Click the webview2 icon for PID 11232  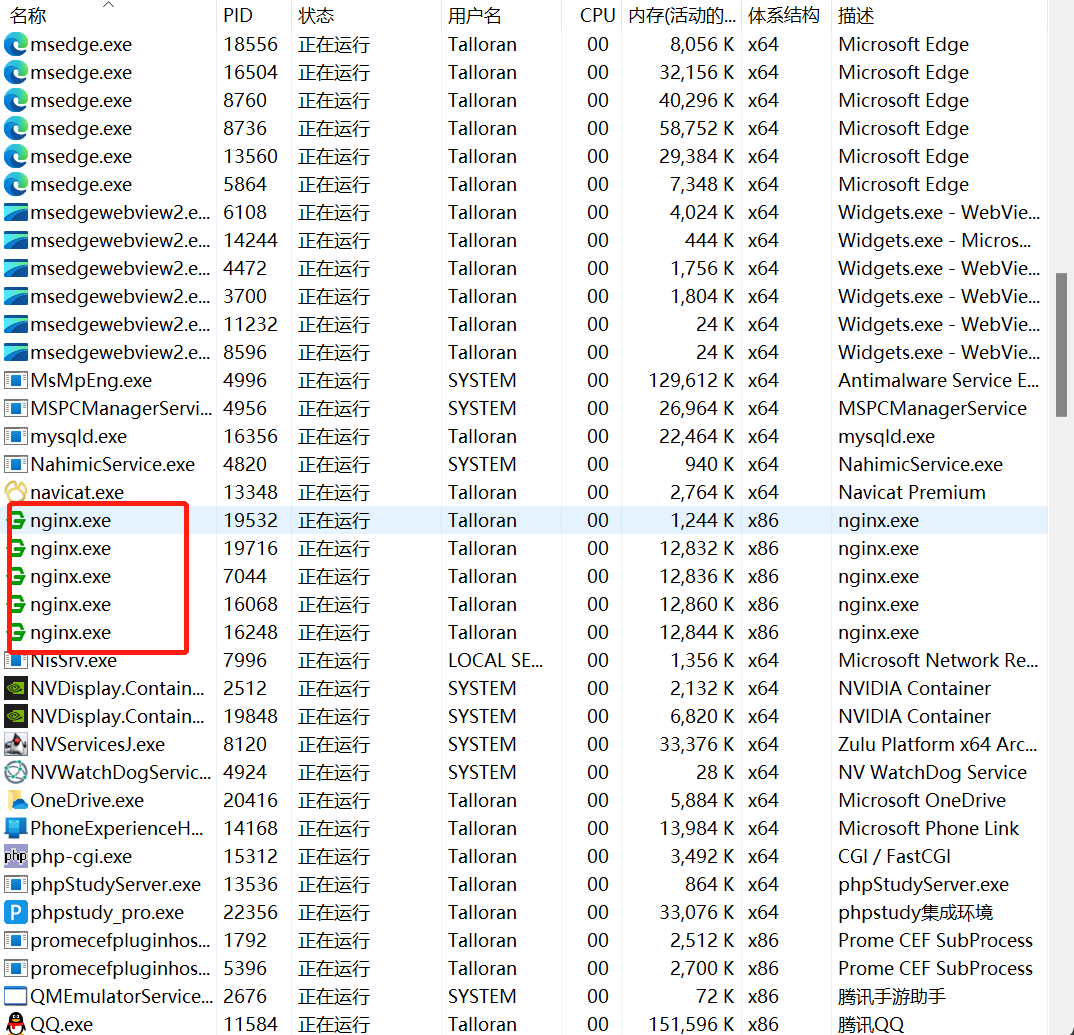(x=16, y=325)
